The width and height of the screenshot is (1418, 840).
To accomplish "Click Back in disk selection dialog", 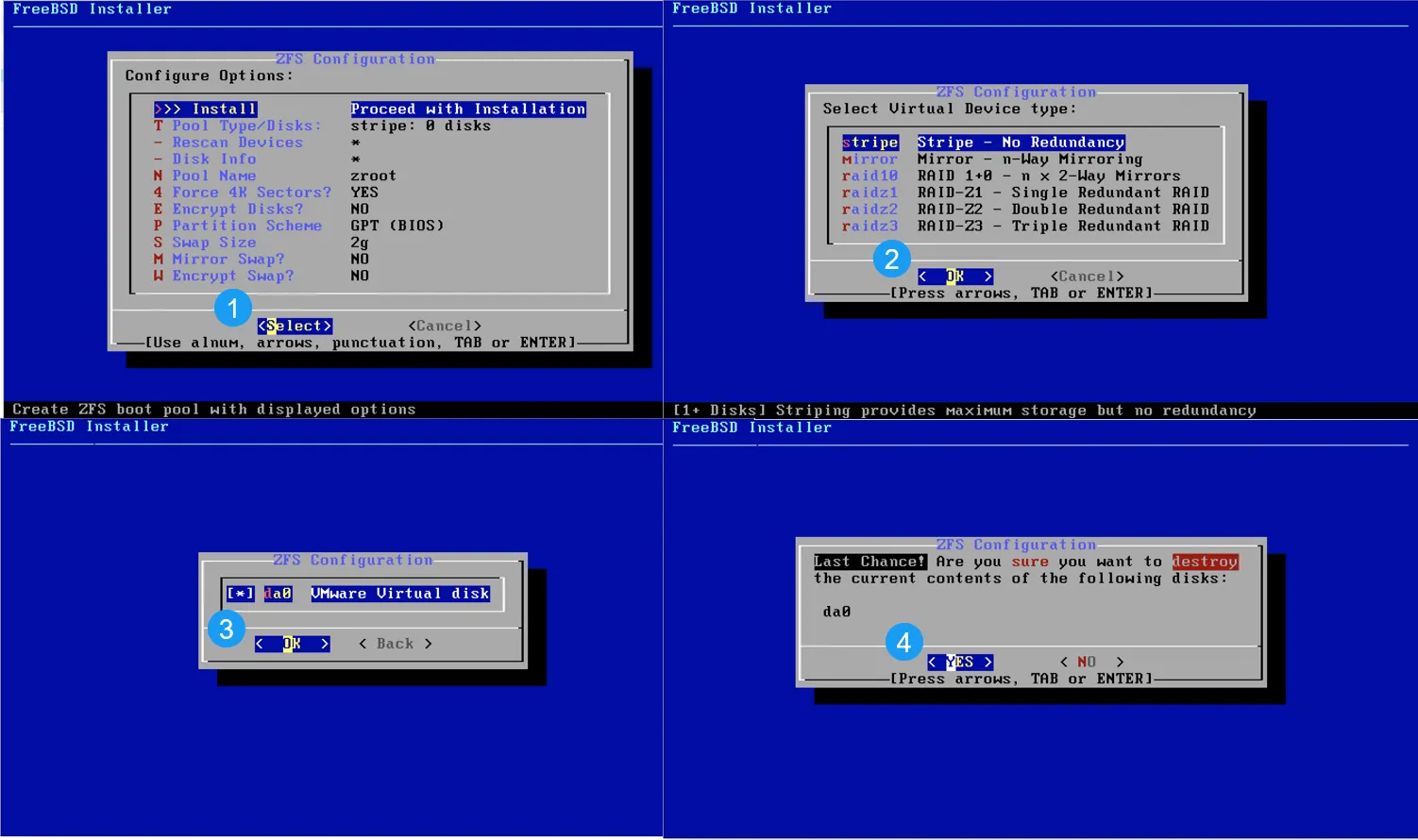I will (x=395, y=644).
